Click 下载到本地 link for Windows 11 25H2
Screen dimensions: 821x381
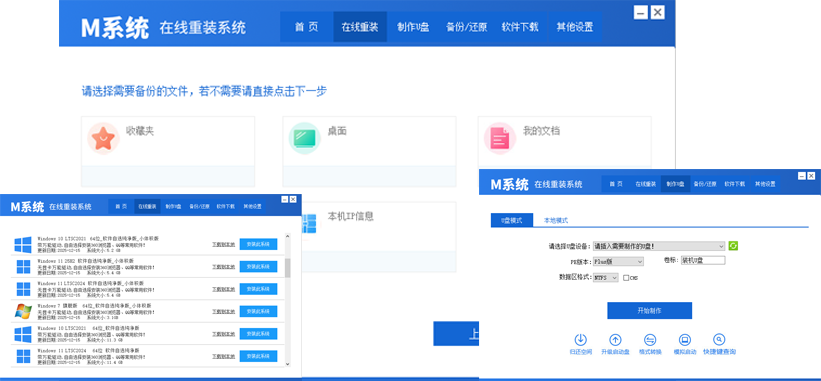[223, 267]
